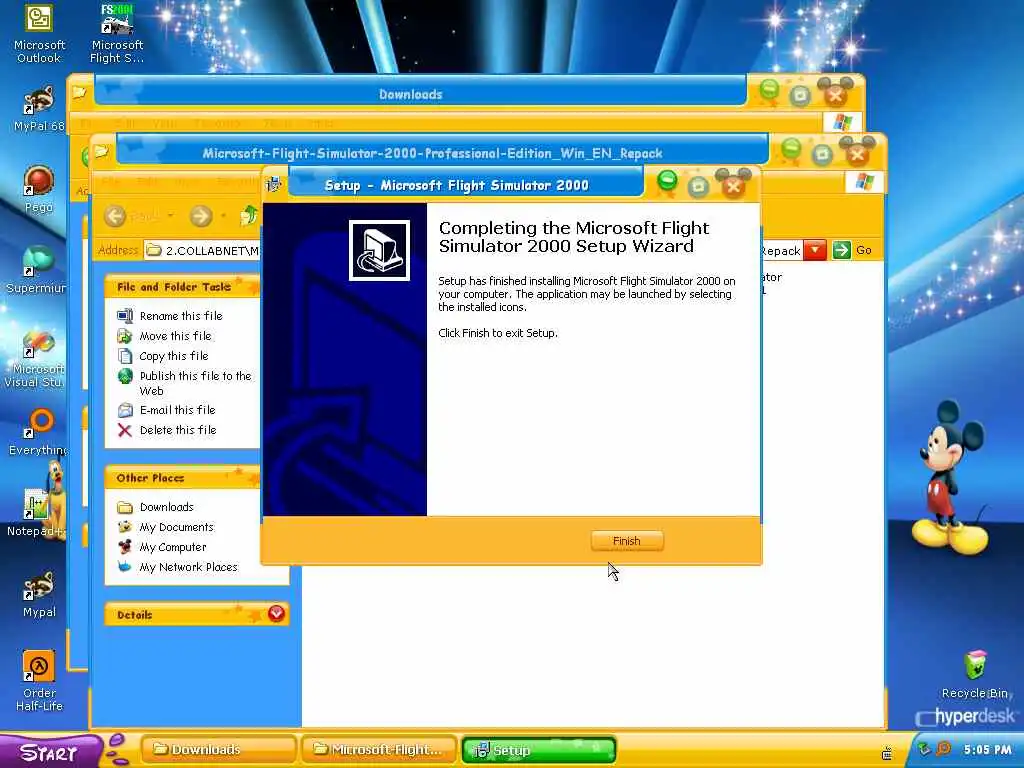Click Copy this file task
Screen dimensions: 1024x768
(x=174, y=356)
